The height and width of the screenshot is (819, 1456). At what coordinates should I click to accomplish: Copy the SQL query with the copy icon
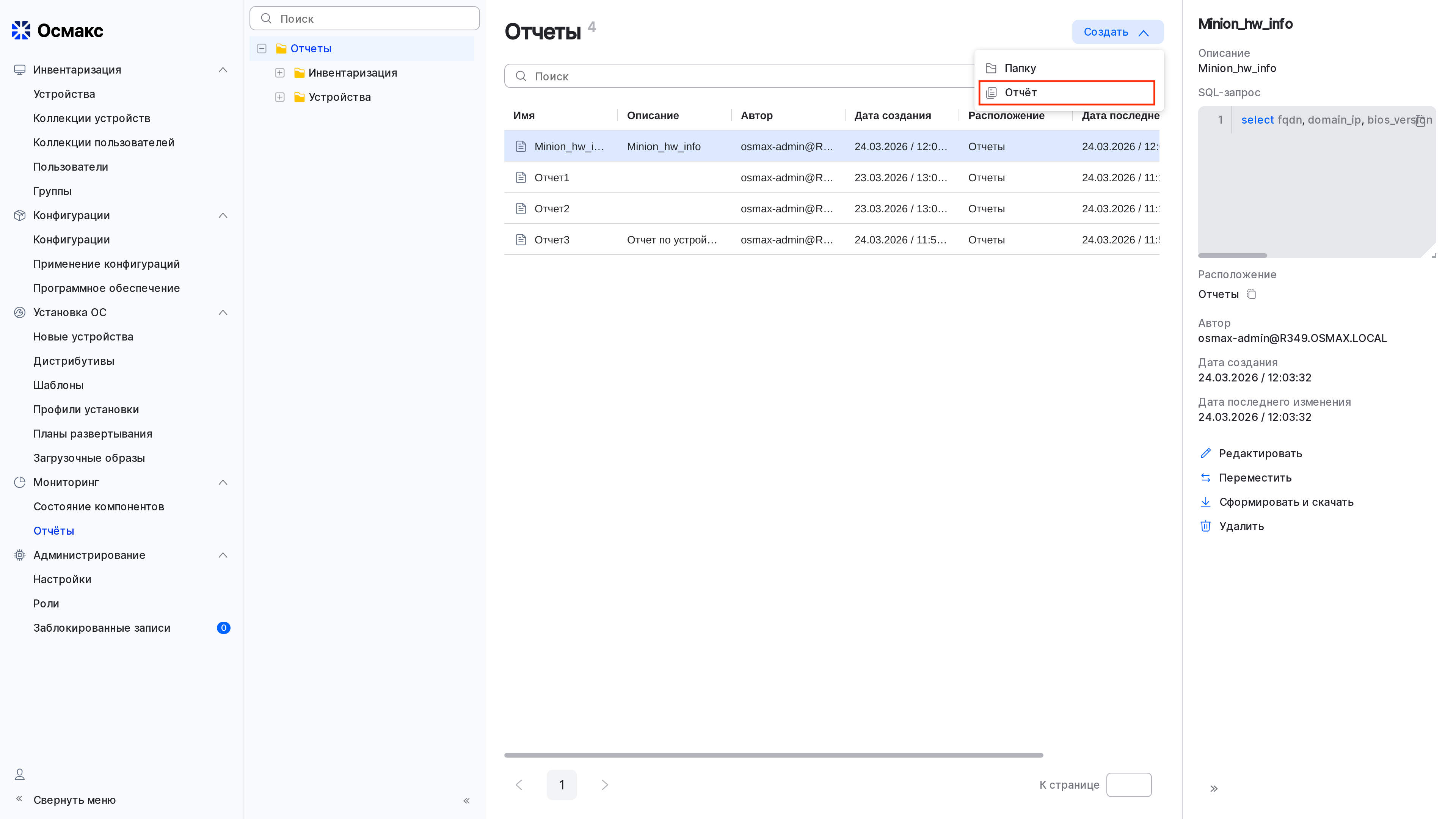[1420, 121]
